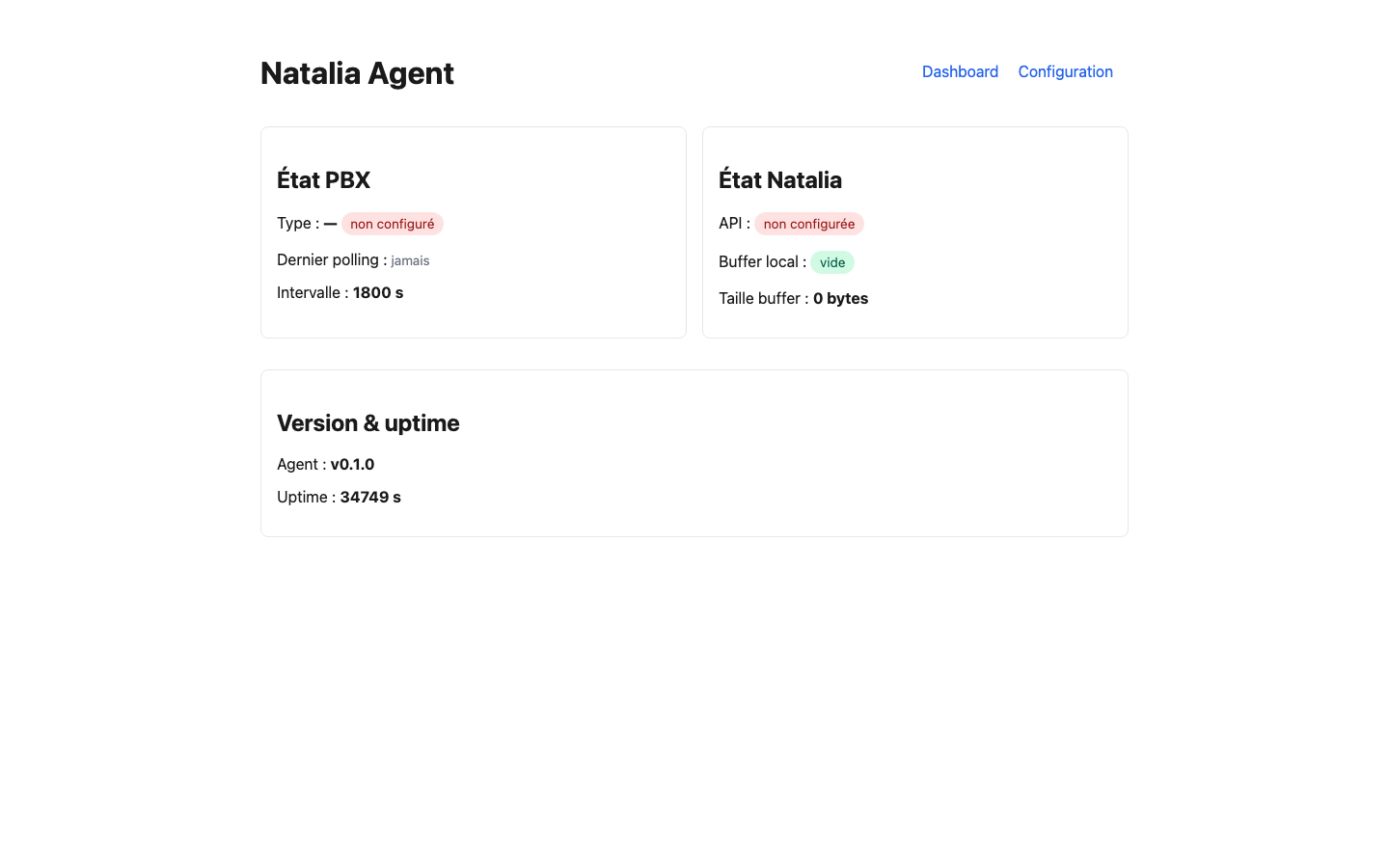Click the 'non configurée' API badge
This screenshot has height=868, width=1389.
click(808, 224)
